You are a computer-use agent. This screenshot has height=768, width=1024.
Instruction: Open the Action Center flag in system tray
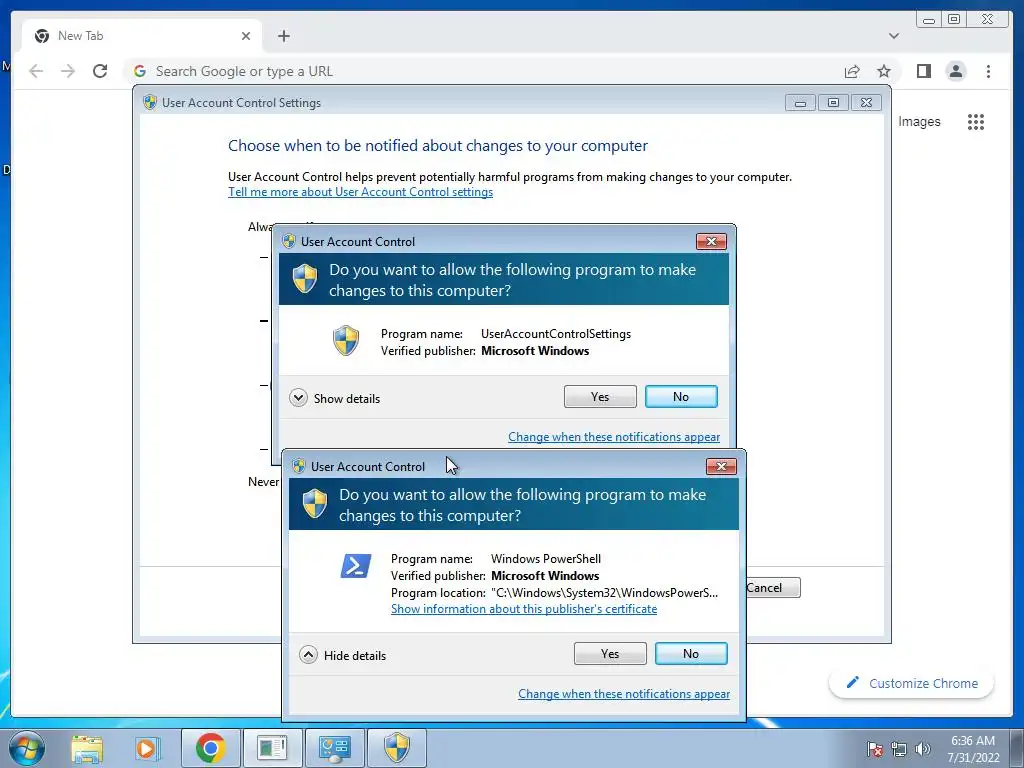[x=874, y=749]
